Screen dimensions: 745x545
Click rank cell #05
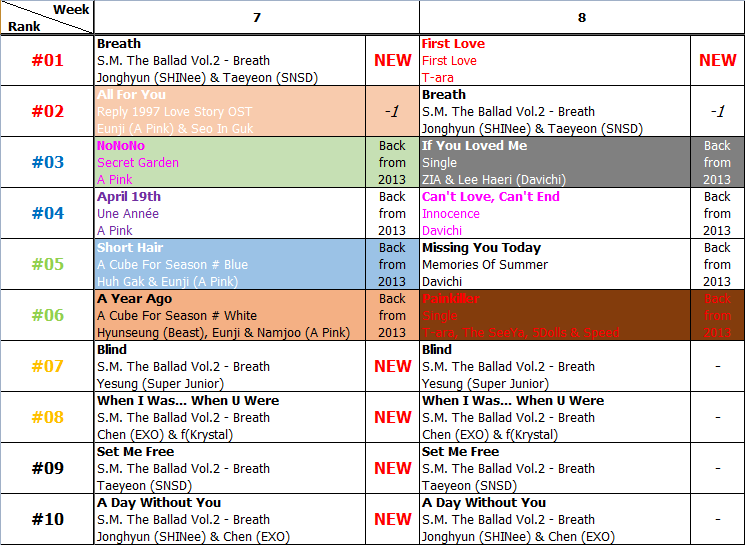pos(47,264)
